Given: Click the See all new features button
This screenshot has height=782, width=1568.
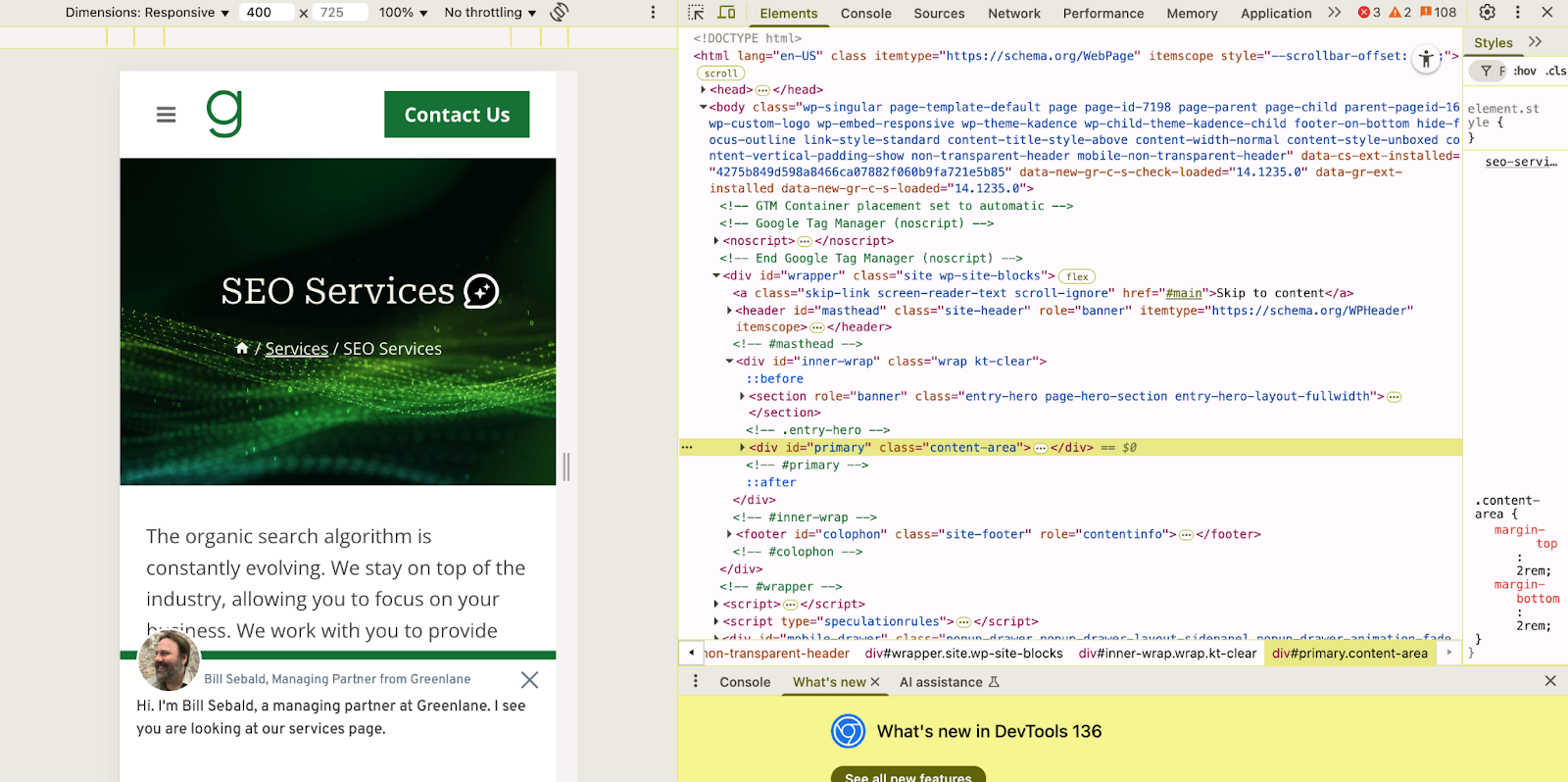Looking at the screenshot, I should tap(908, 775).
